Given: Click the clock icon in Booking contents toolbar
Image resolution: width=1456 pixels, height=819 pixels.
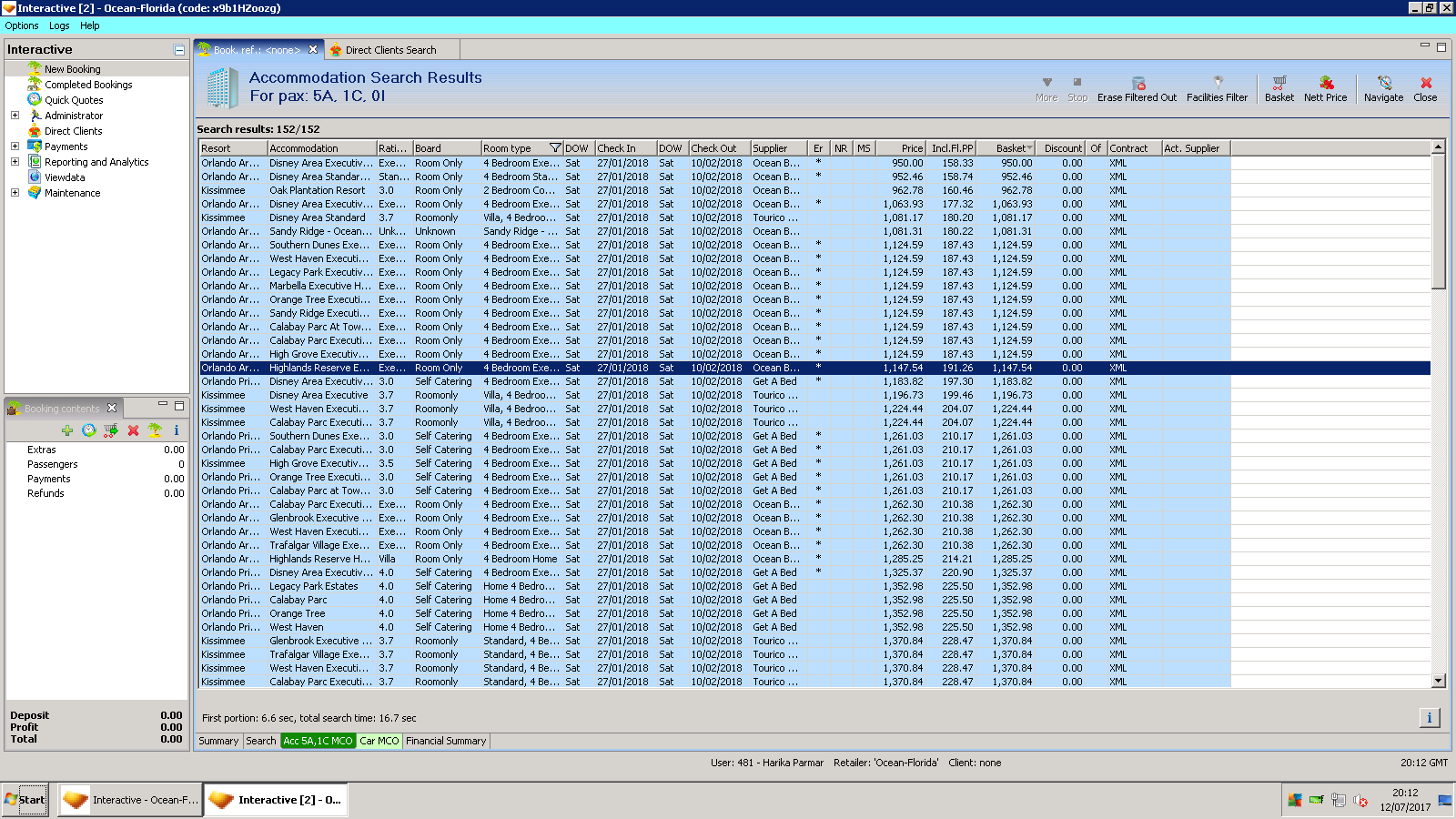Looking at the screenshot, I should click(88, 430).
